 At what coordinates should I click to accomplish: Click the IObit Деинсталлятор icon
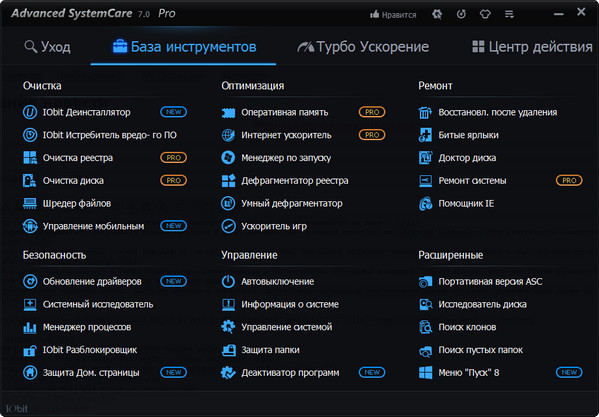[30, 112]
